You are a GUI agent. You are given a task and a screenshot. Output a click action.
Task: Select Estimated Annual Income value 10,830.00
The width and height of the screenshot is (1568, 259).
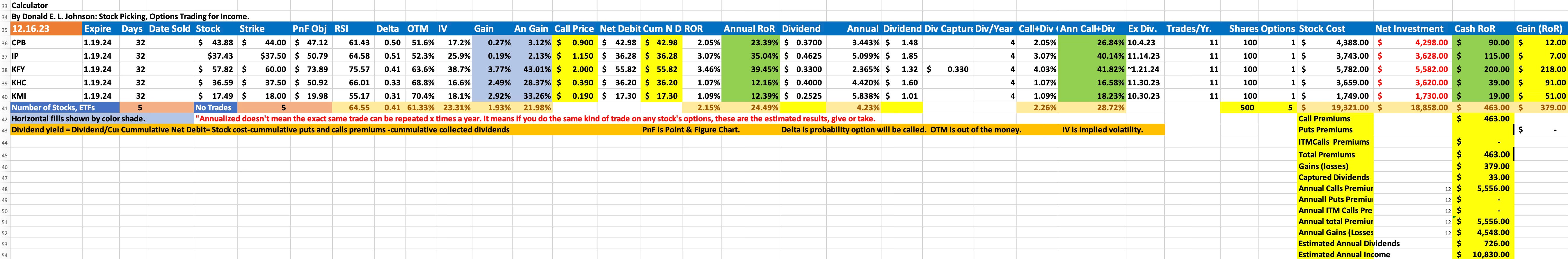point(1483,254)
